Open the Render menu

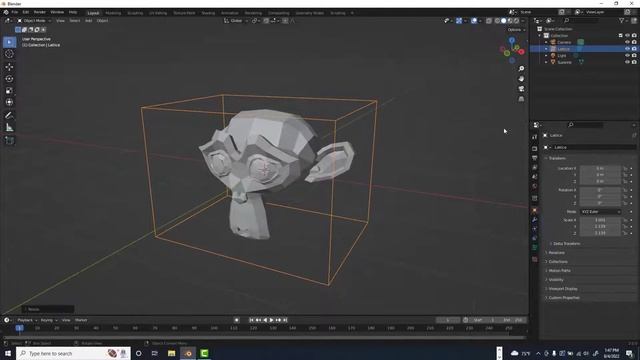click(40, 13)
